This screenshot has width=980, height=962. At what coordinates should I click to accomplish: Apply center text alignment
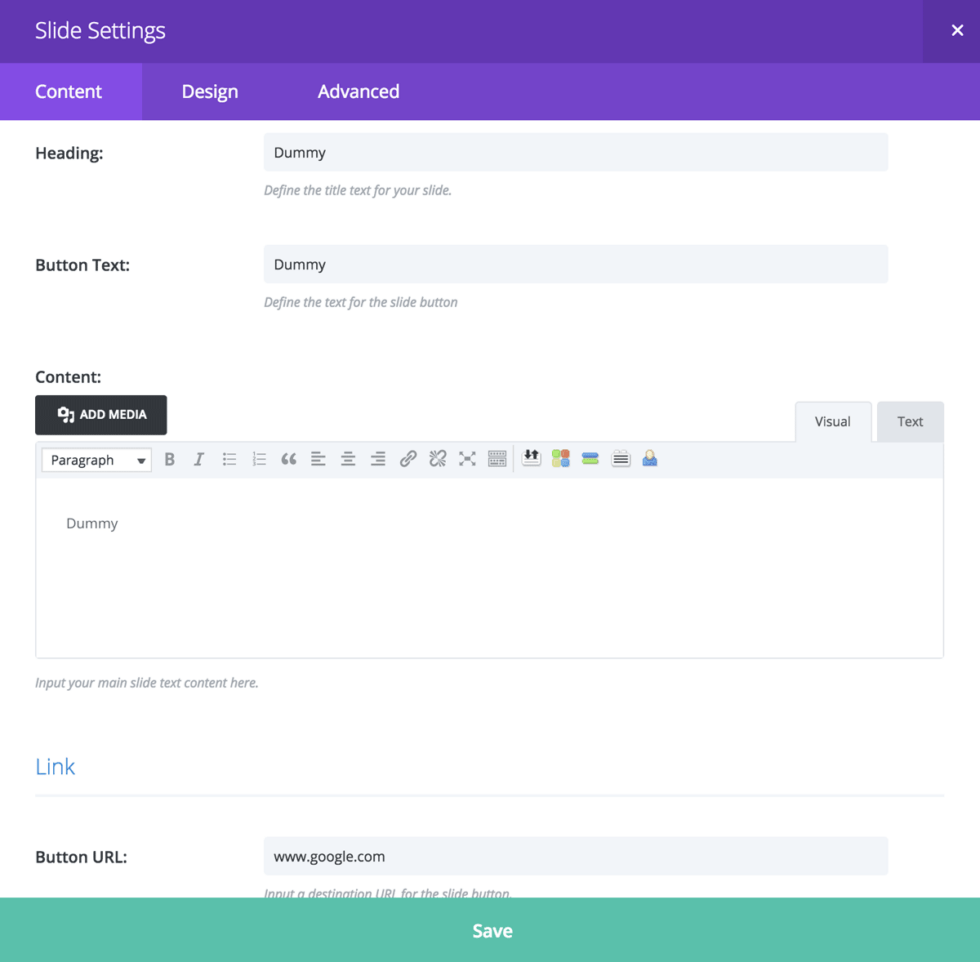(349, 459)
